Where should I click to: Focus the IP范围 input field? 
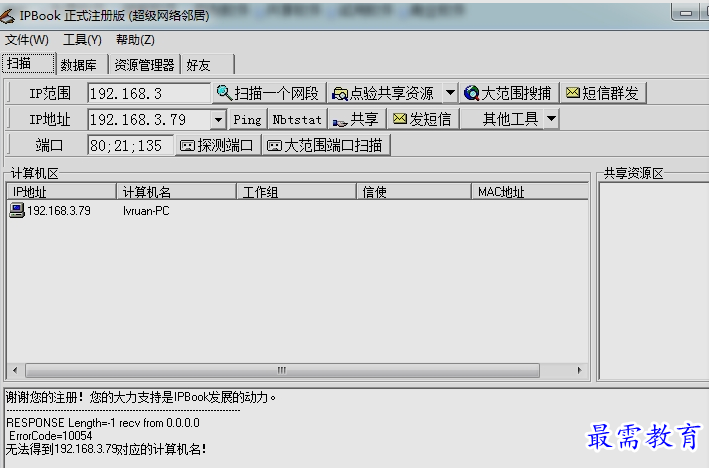tap(149, 94)
